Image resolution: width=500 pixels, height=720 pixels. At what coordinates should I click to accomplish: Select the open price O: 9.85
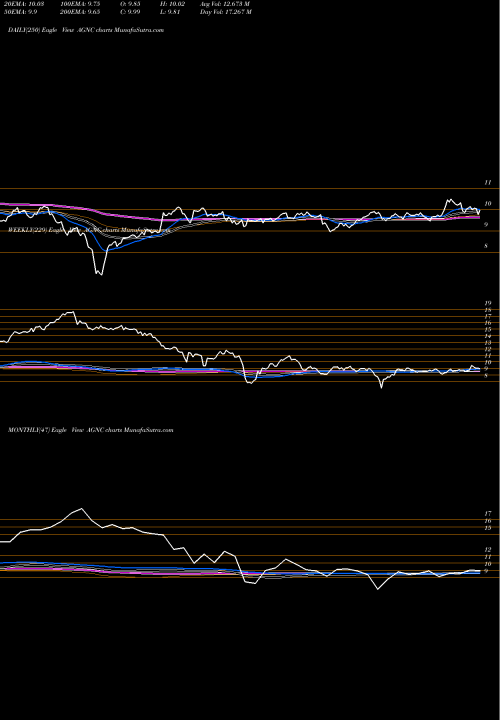click(x=130, y=4)
